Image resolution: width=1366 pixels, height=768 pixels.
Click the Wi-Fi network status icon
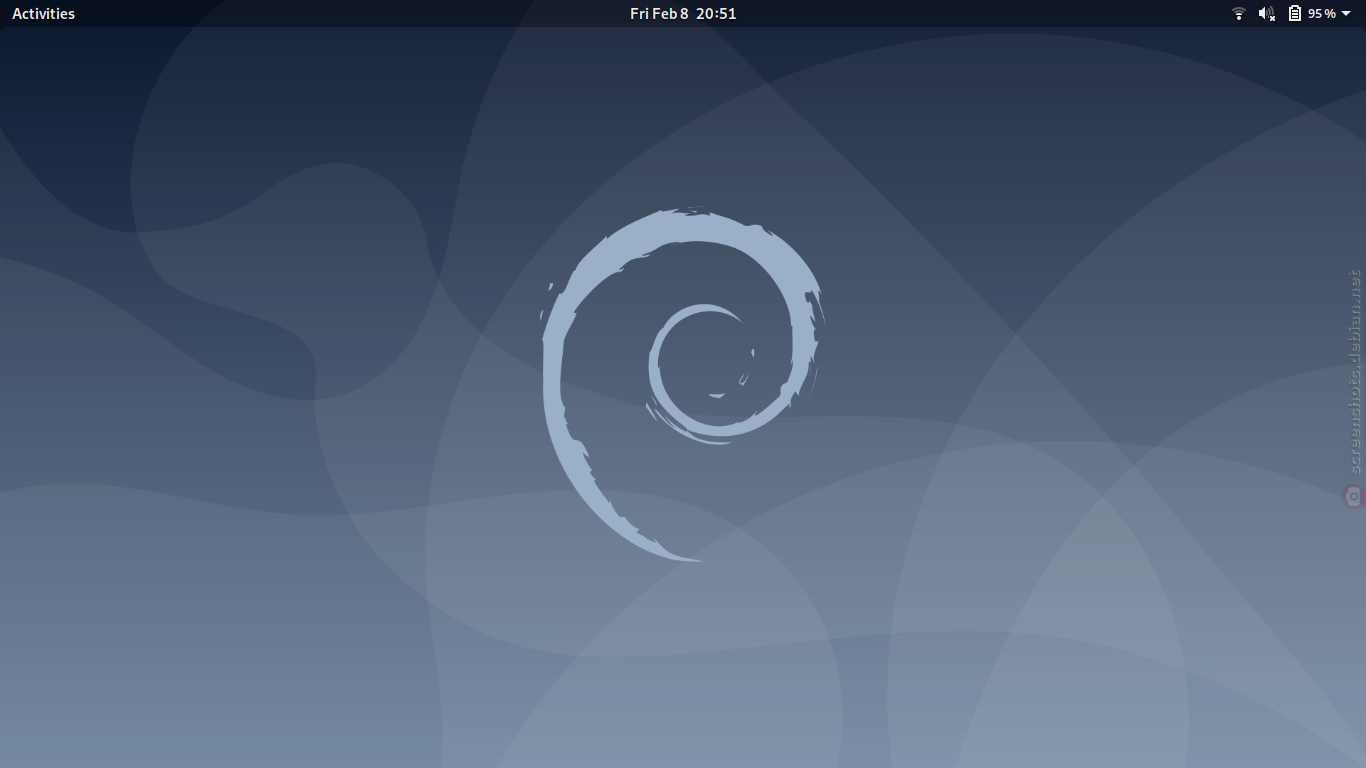pyautogui.click(x=1239, y=13)
